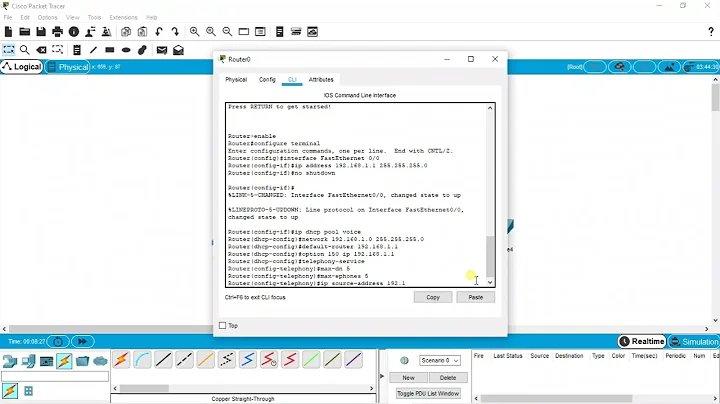
Task: Save the network with the floppy icon
Action: click(x=41, y=32)
